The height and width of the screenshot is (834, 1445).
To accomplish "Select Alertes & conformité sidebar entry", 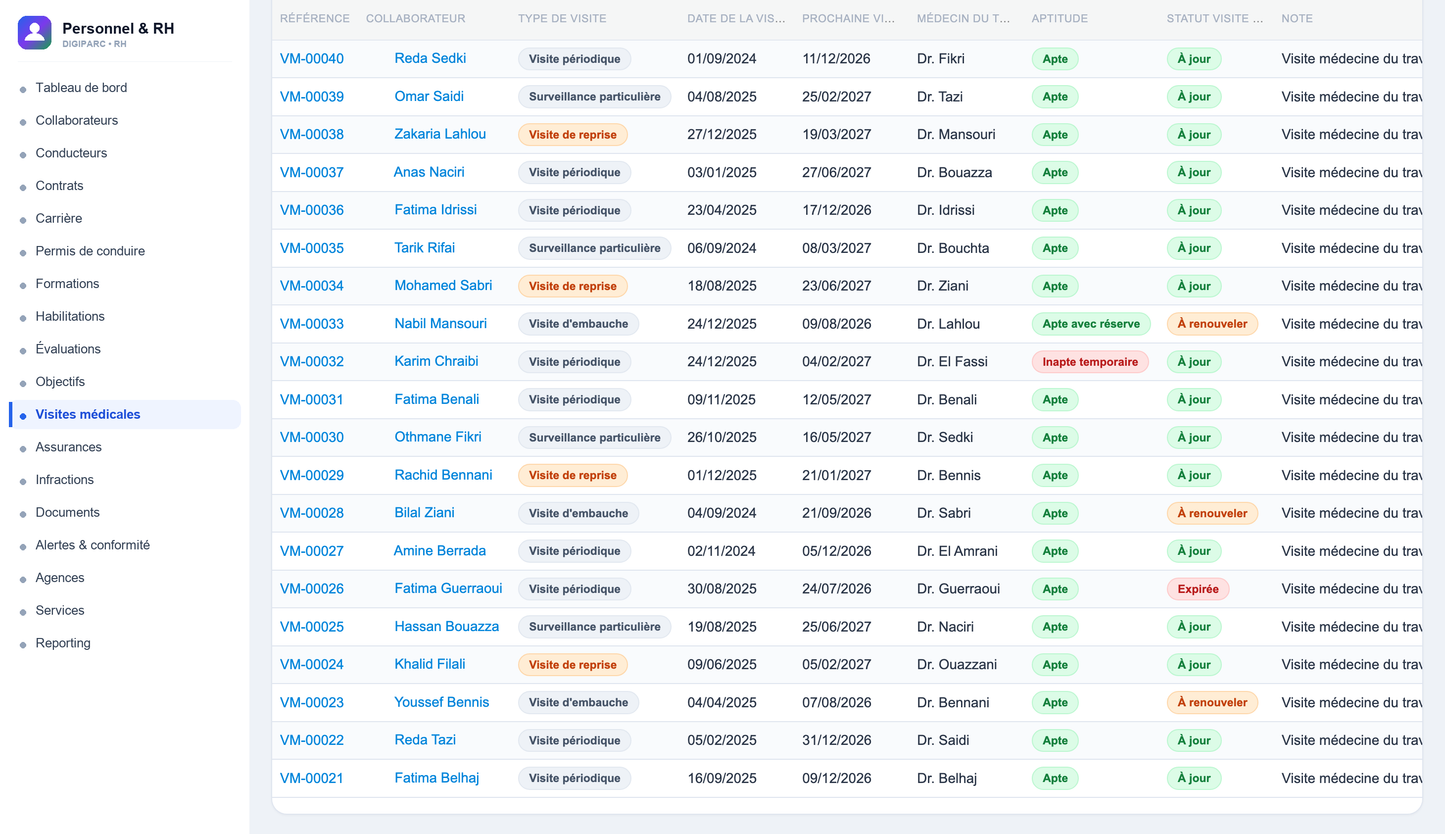I will pyautogui.click(x=92, y=545).
